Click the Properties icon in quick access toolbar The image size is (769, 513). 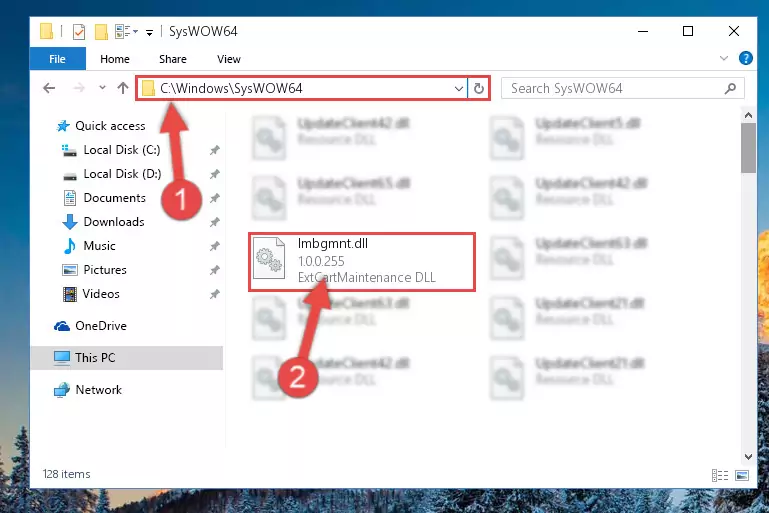pos(78,31)
